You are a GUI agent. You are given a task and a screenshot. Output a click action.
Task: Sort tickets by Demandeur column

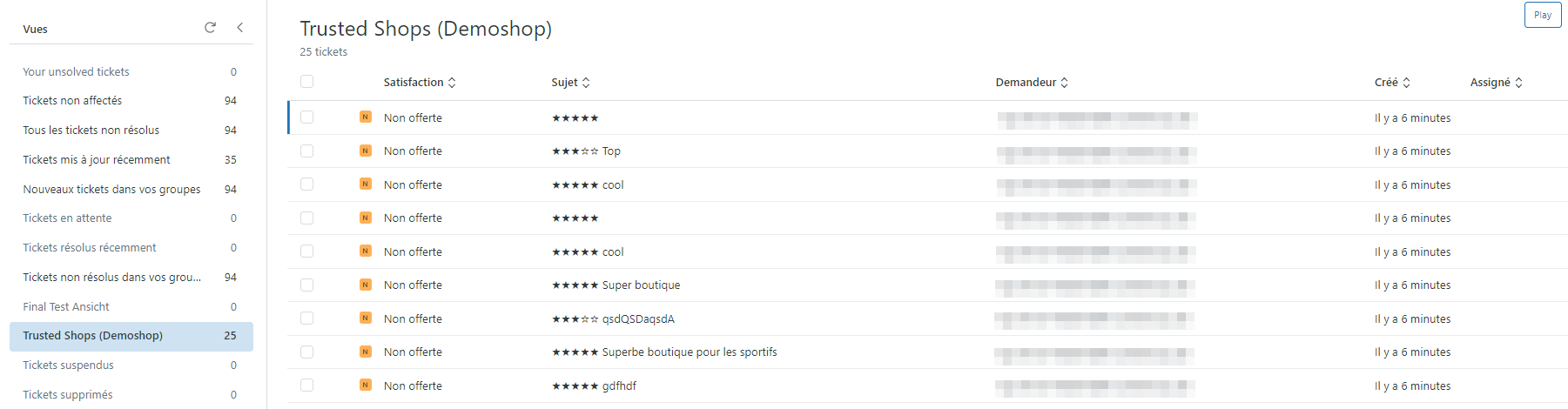1032,83
